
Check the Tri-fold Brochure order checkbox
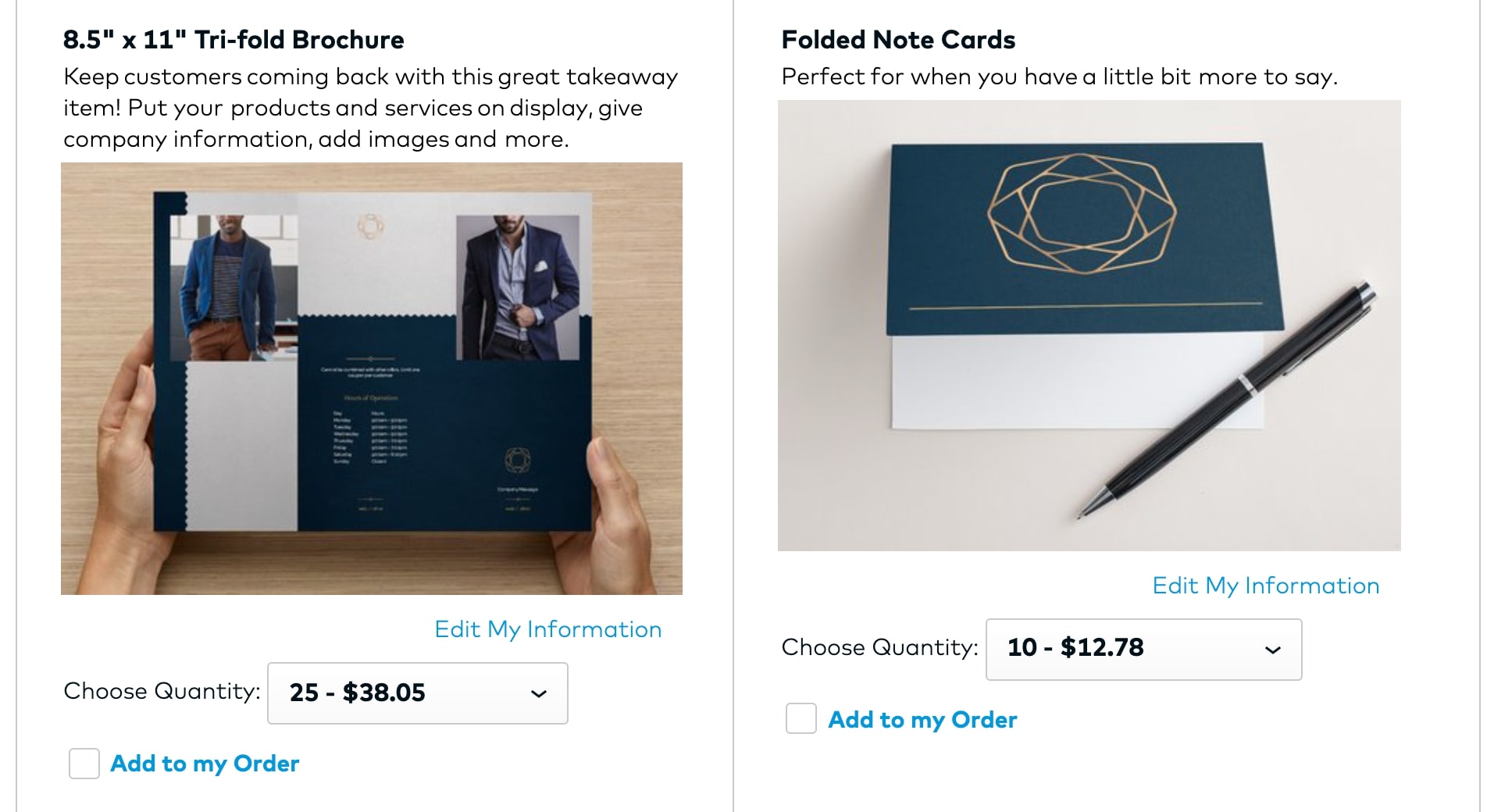[x=84, y=764]
